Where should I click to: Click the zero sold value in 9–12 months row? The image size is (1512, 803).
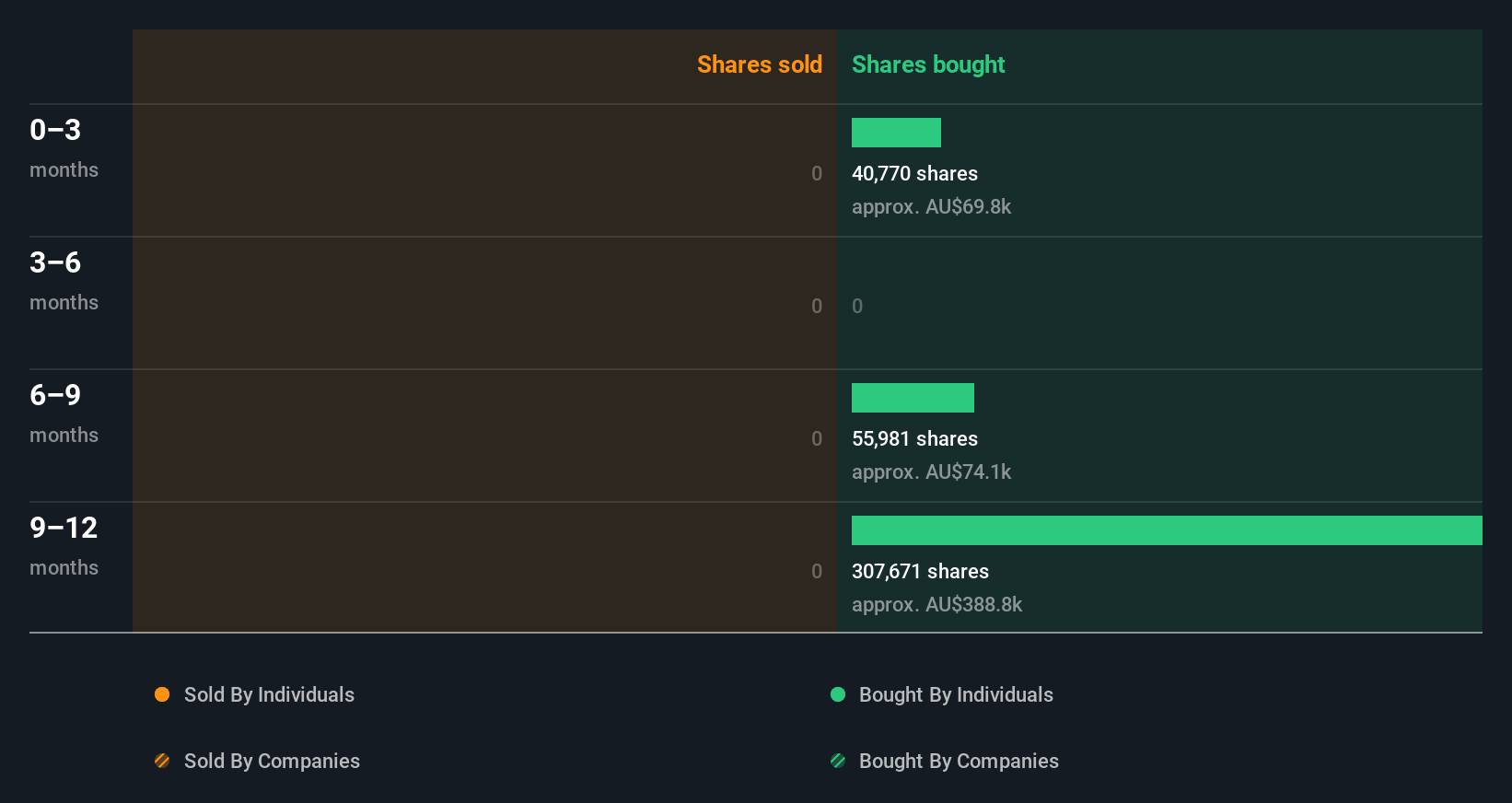click(x=817, y=571)
